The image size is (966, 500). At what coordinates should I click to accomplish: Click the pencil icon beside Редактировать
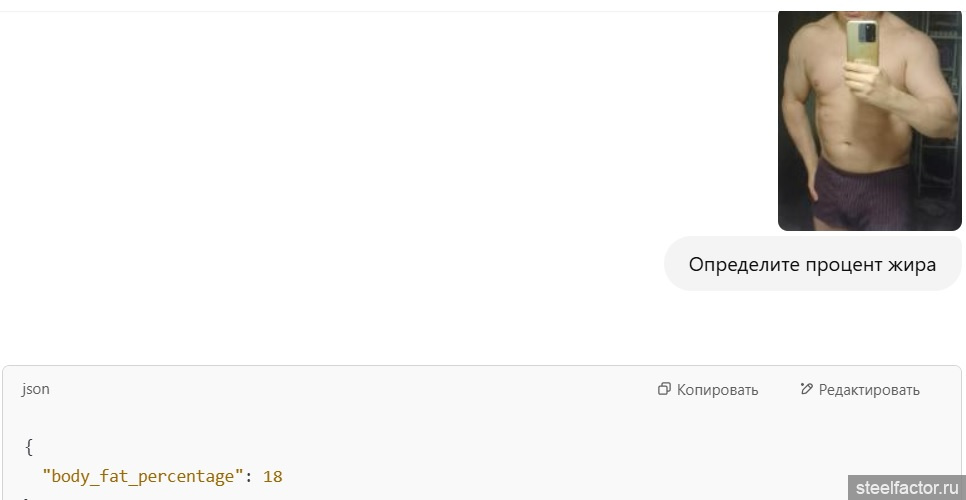[806, 389]
